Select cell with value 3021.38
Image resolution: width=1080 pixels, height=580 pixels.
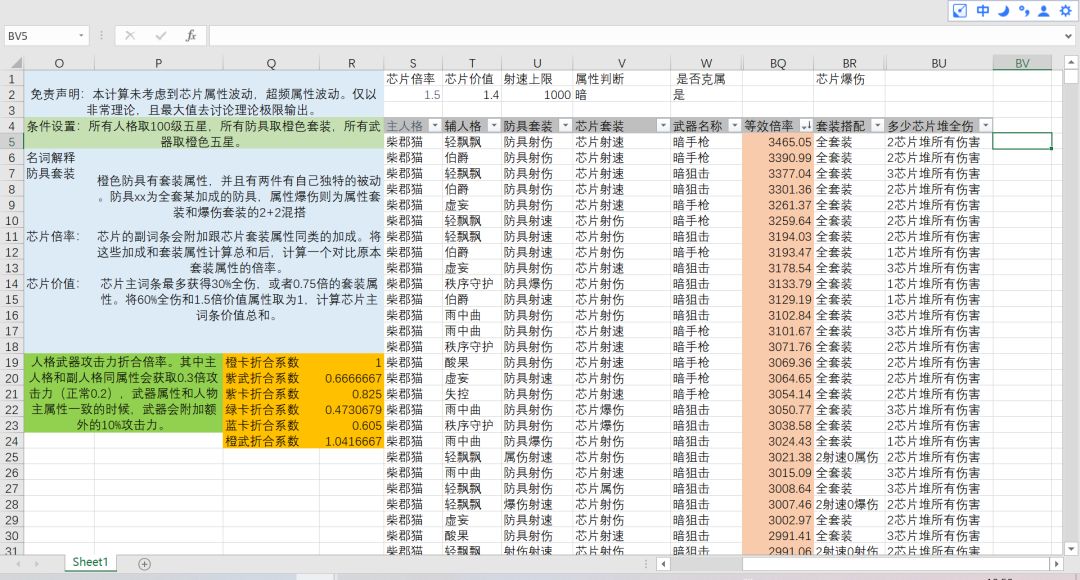click(778, 457)
